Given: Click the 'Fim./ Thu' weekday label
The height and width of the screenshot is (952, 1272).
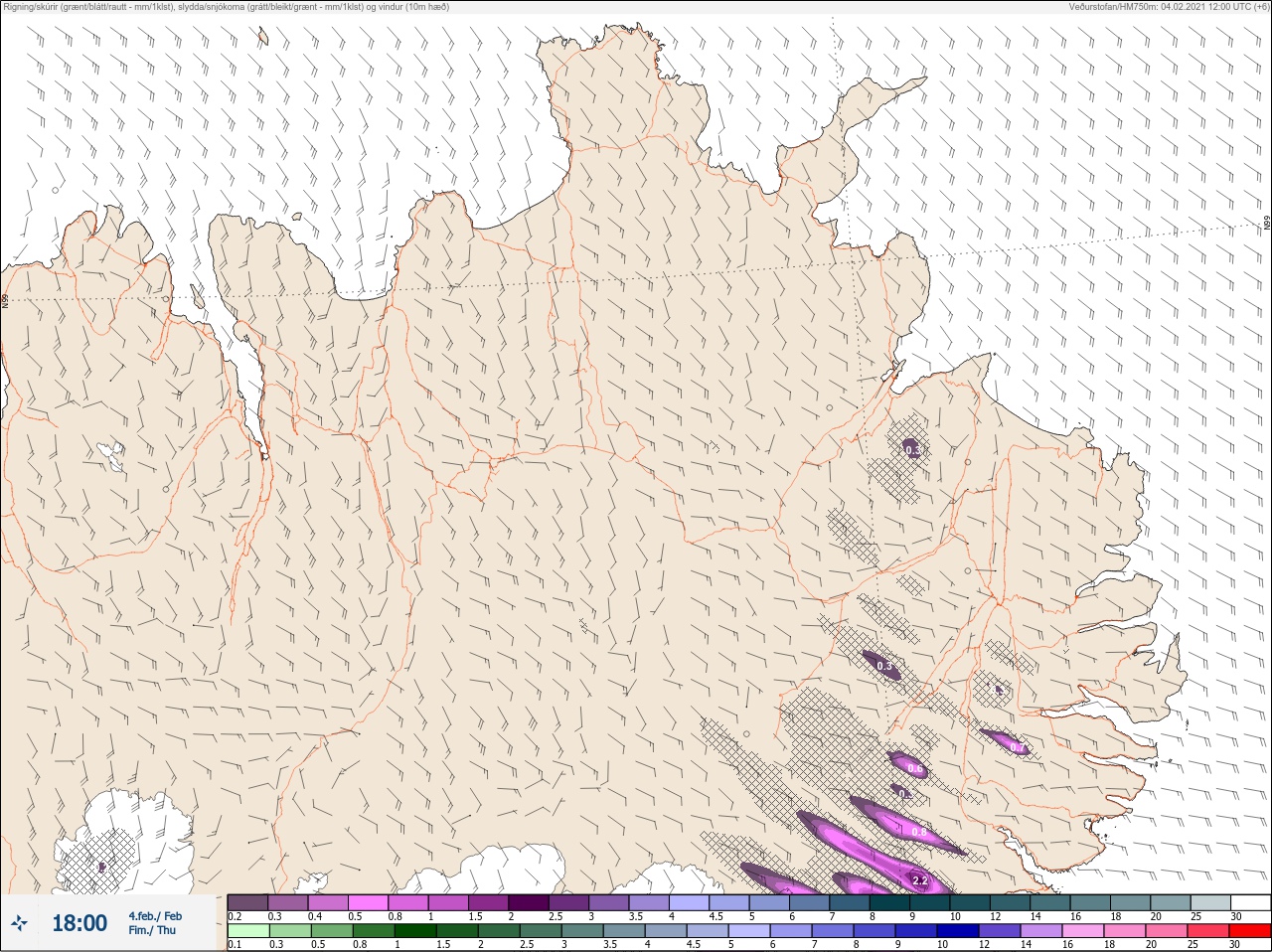Looking at the screenshot, I should pyautogui.click(x=152, y=930).
